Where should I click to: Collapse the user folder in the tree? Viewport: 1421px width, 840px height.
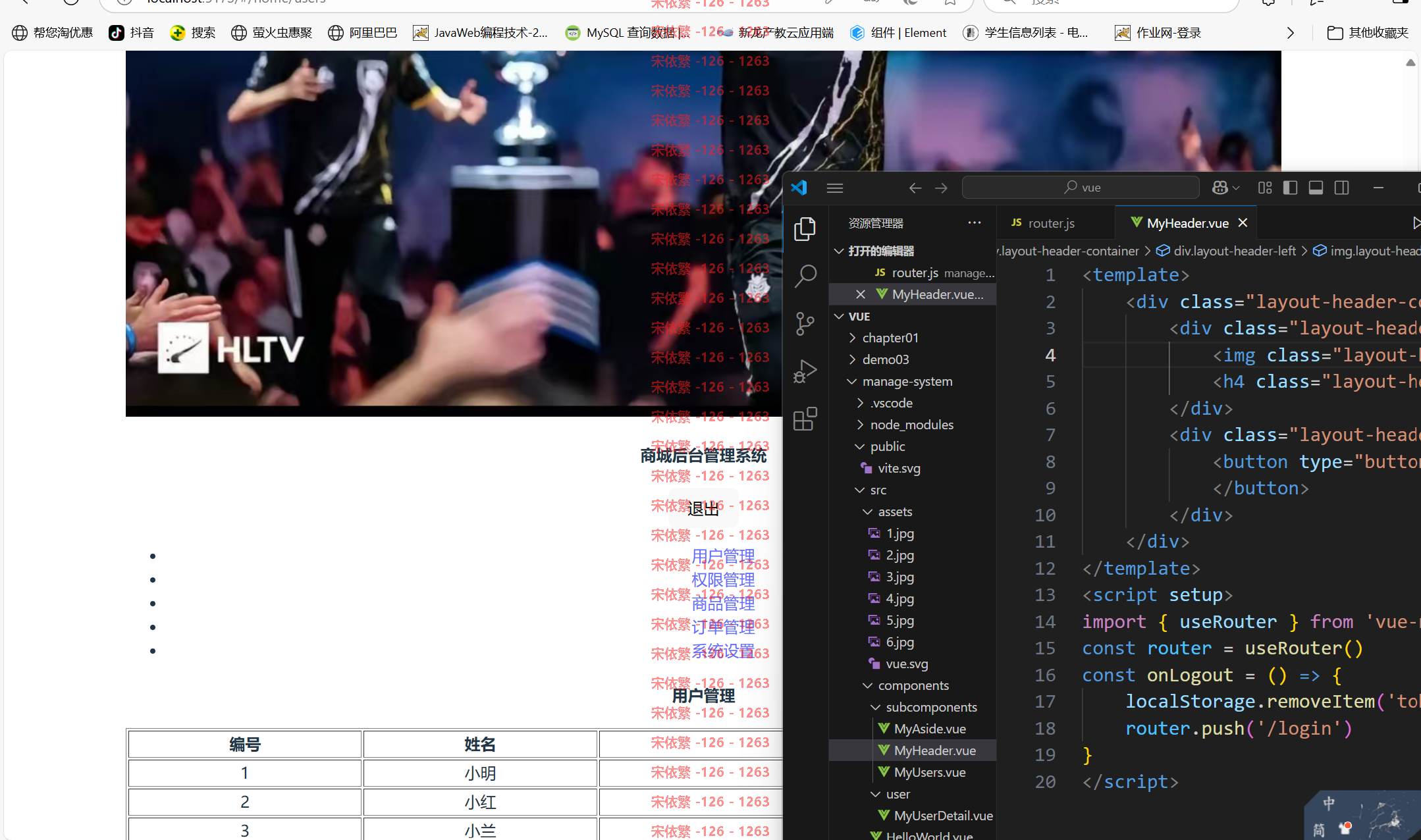coord(898,794)
